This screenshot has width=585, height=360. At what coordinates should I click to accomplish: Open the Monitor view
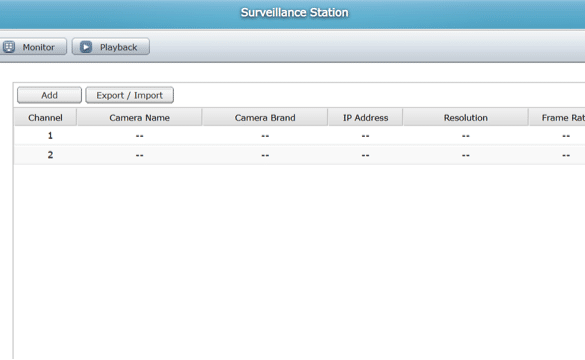[x=33, y=47]
